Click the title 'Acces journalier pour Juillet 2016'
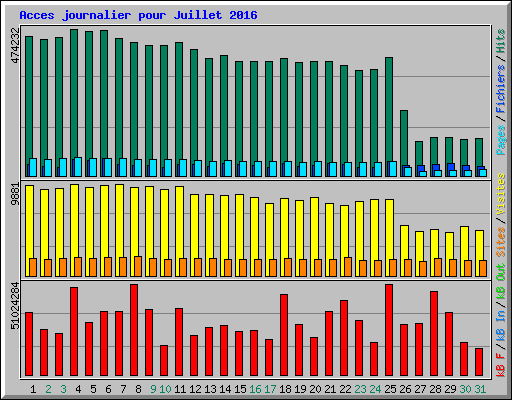Viewport: 512px width, 400px height. 138,15
